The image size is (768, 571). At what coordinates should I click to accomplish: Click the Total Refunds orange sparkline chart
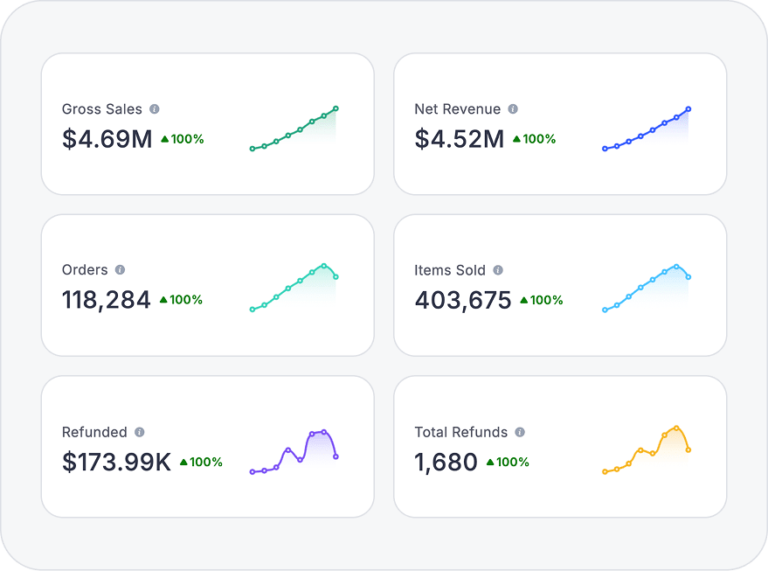(646, 451)
